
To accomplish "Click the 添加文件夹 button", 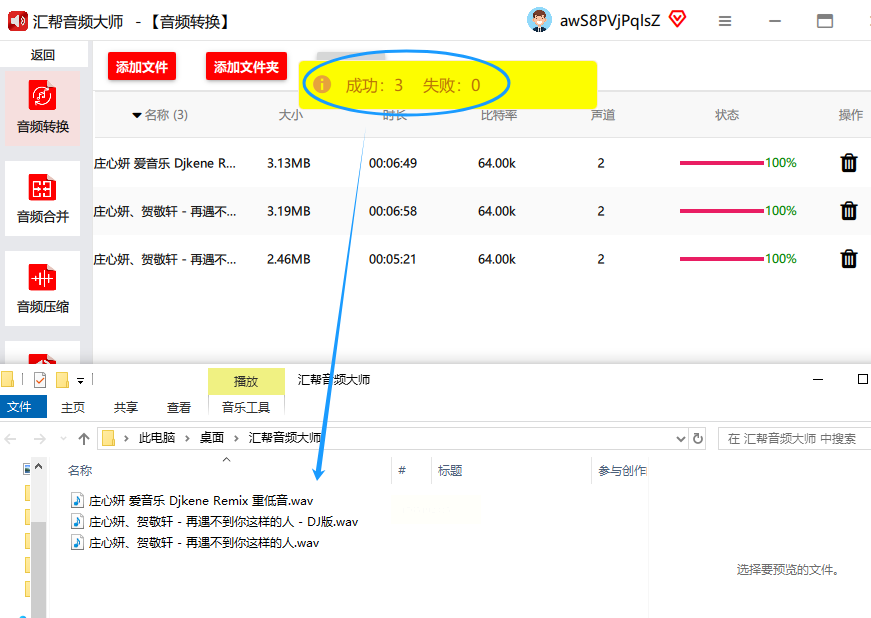I will click(x=246, y=67).
